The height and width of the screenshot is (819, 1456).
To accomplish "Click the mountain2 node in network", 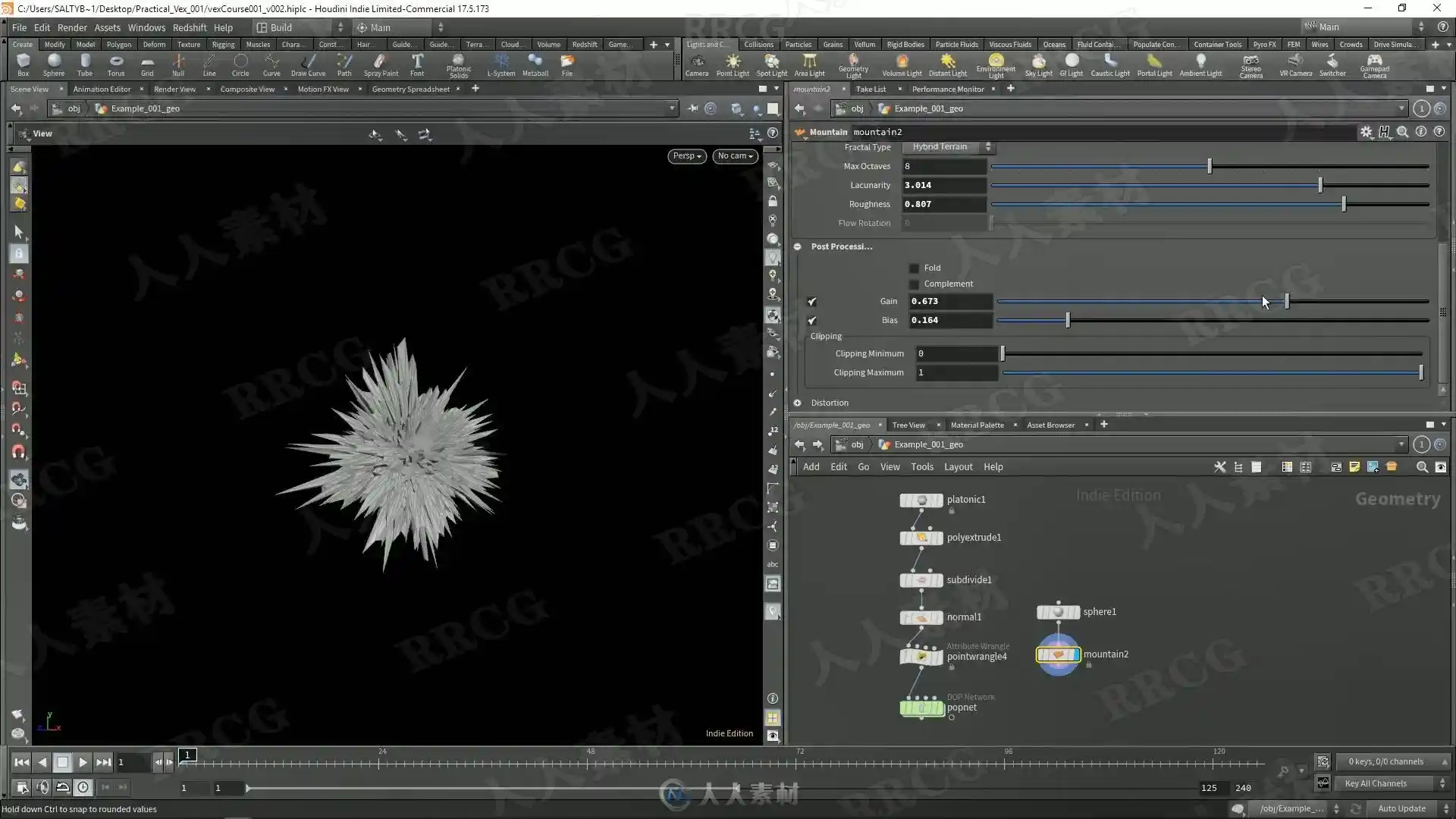I will (x=1058, y=654).
